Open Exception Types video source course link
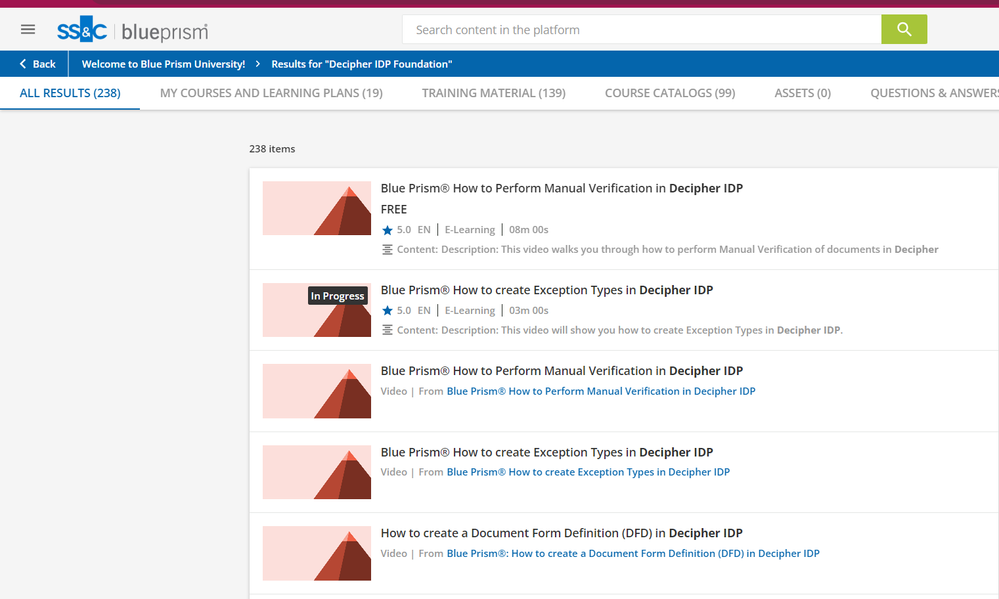Viewport: 999px width, 599px height. point(588,472)
